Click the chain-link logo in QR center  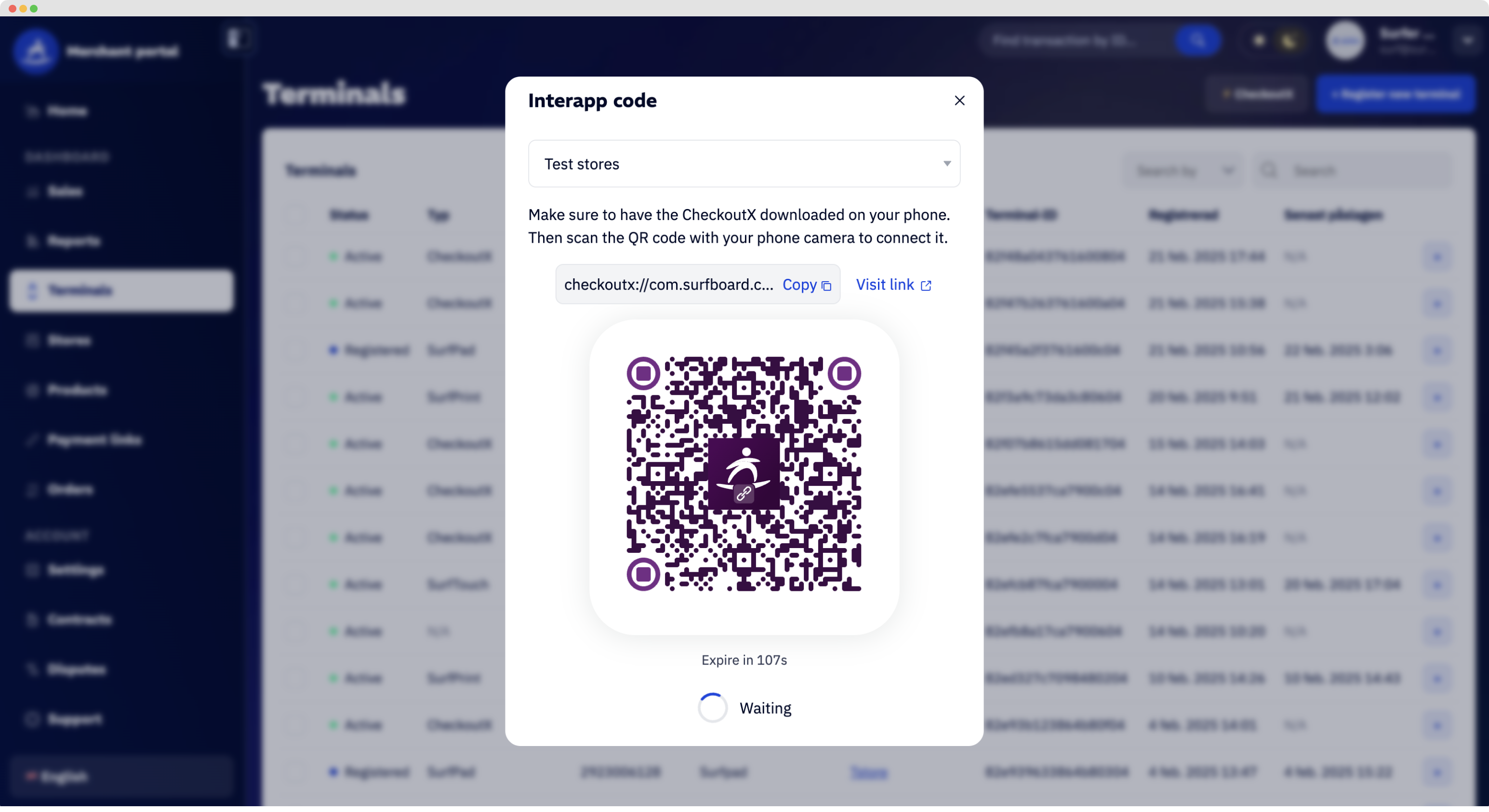pyautogui.click(x=744, y=473)
